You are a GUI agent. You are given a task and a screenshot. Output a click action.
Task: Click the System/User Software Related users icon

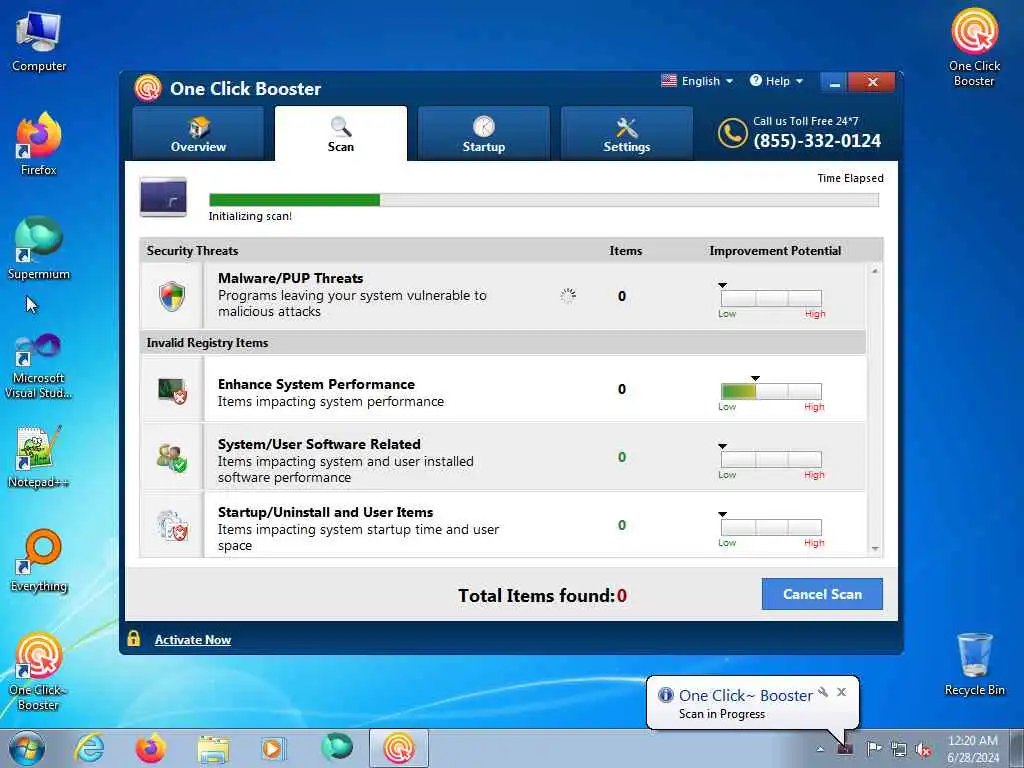pyautogui.click(x=172, y=458)
